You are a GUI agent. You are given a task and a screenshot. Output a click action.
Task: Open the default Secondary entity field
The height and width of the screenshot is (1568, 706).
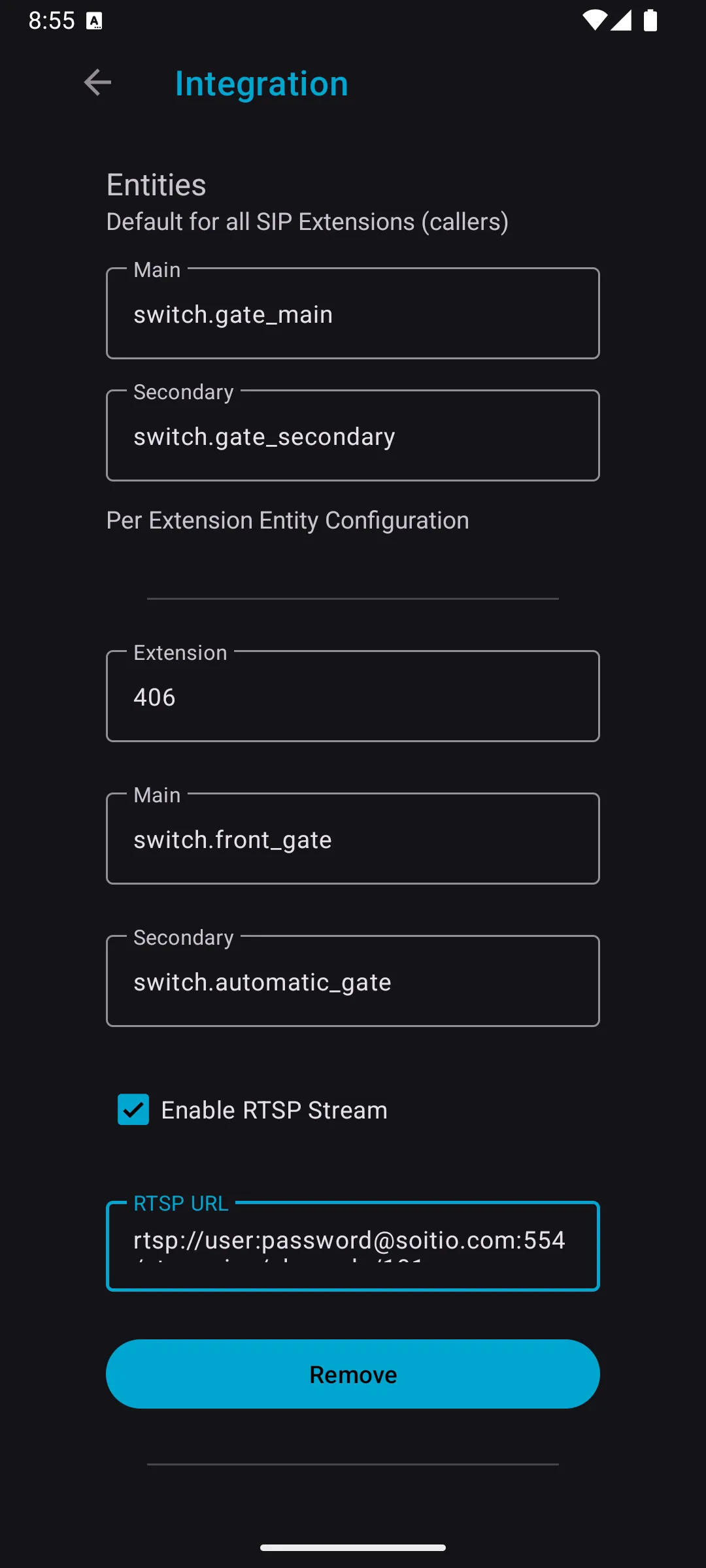(352, 435)
